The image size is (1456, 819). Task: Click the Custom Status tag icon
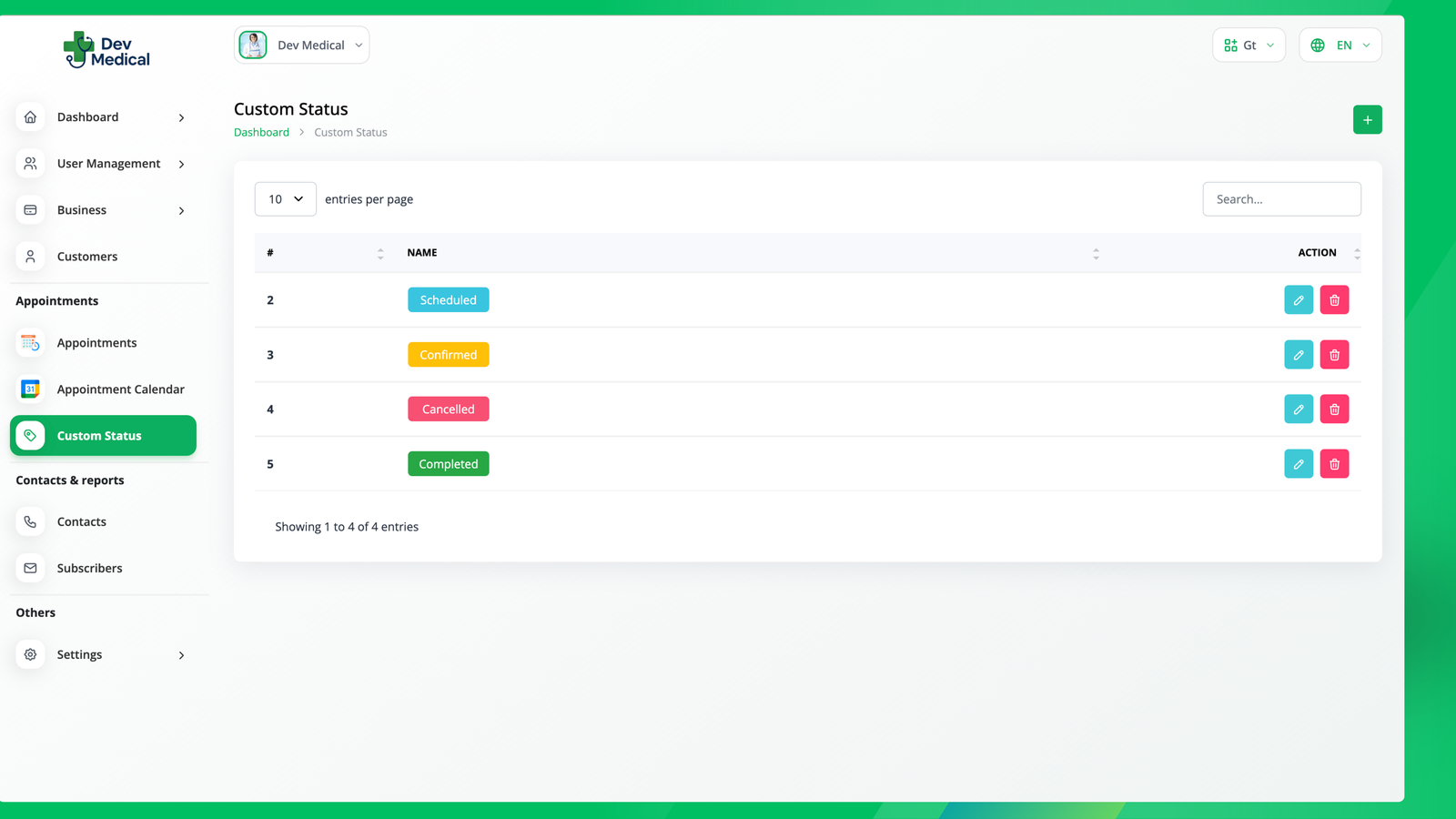[30, 435]
